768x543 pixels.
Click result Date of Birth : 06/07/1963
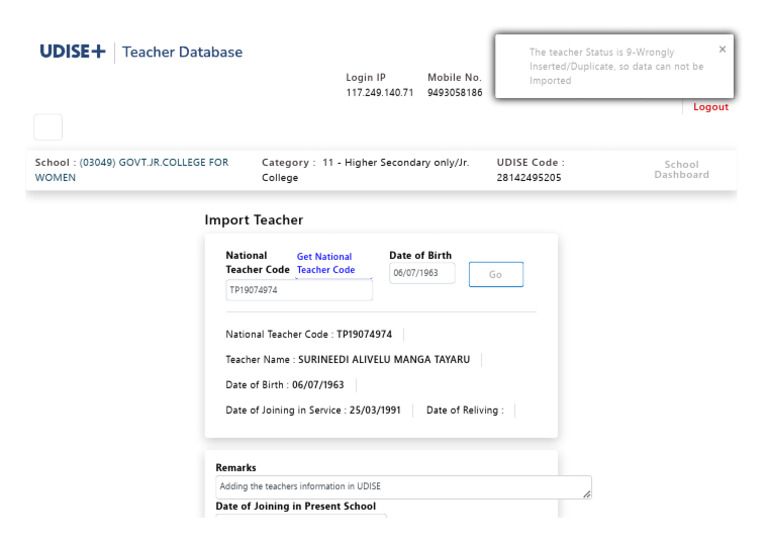point(285,385)
